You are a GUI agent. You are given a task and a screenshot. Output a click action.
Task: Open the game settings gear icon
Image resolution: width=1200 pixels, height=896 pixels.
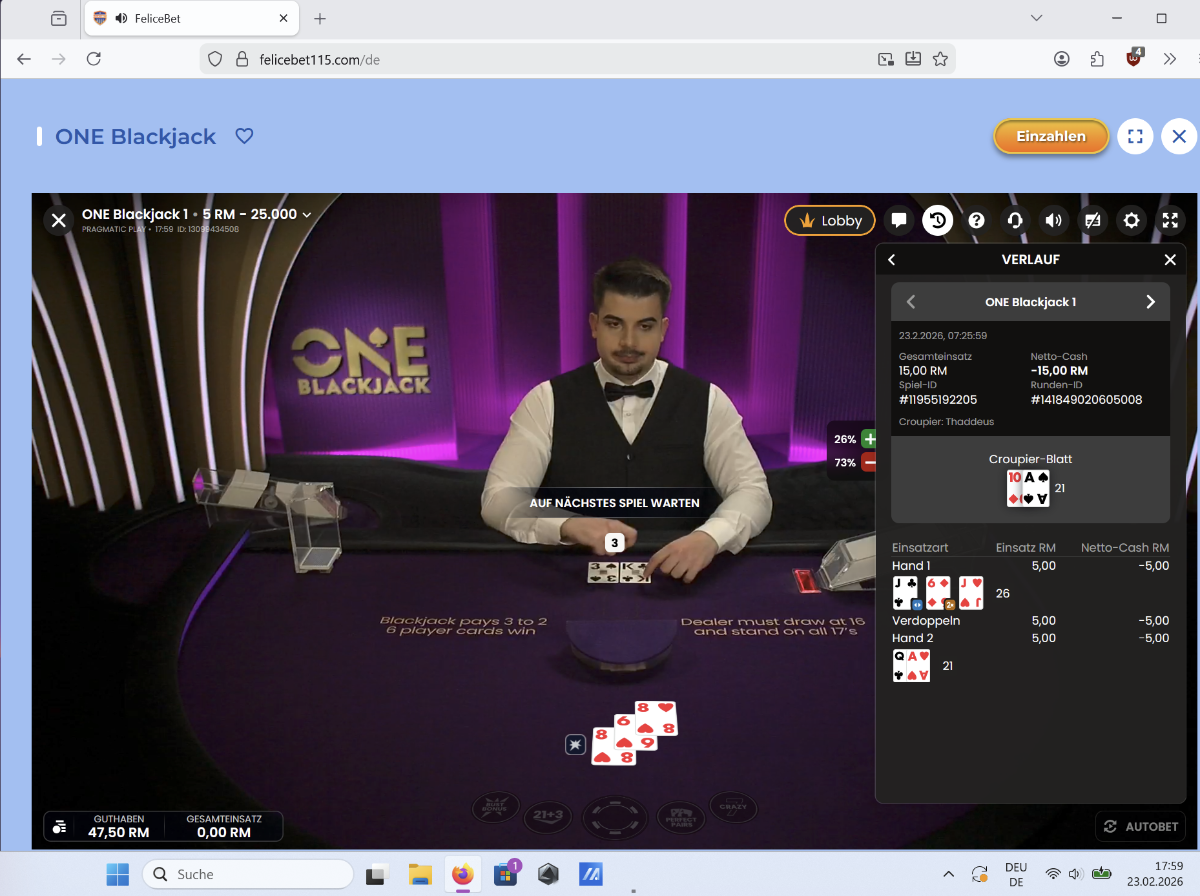(1131, 220)
